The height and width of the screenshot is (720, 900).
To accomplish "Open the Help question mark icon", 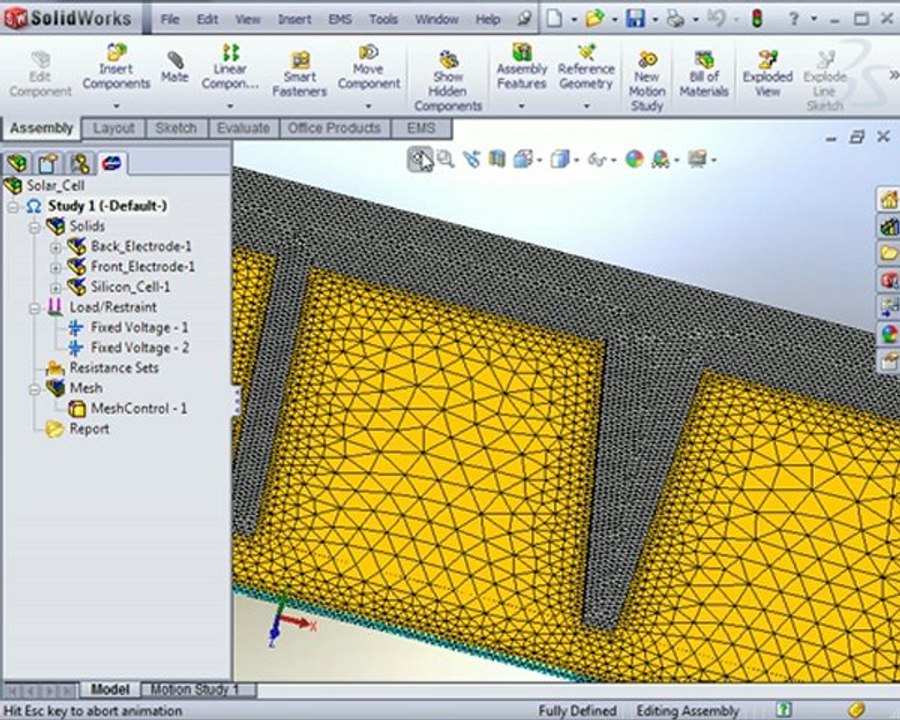I will (793, 19).
